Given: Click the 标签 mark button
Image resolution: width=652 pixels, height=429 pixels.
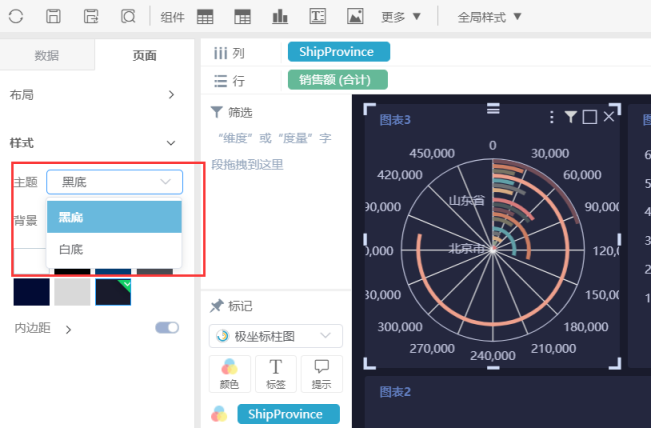Looking at the screenshot, I should [276, 374].
